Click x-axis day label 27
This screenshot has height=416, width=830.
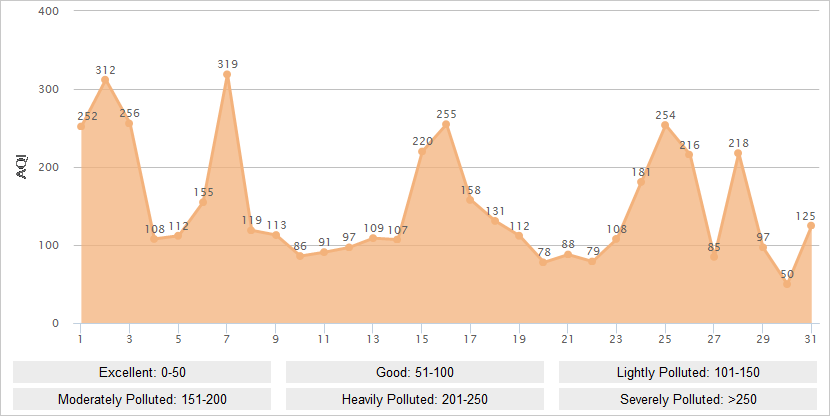tap(714, 339)
